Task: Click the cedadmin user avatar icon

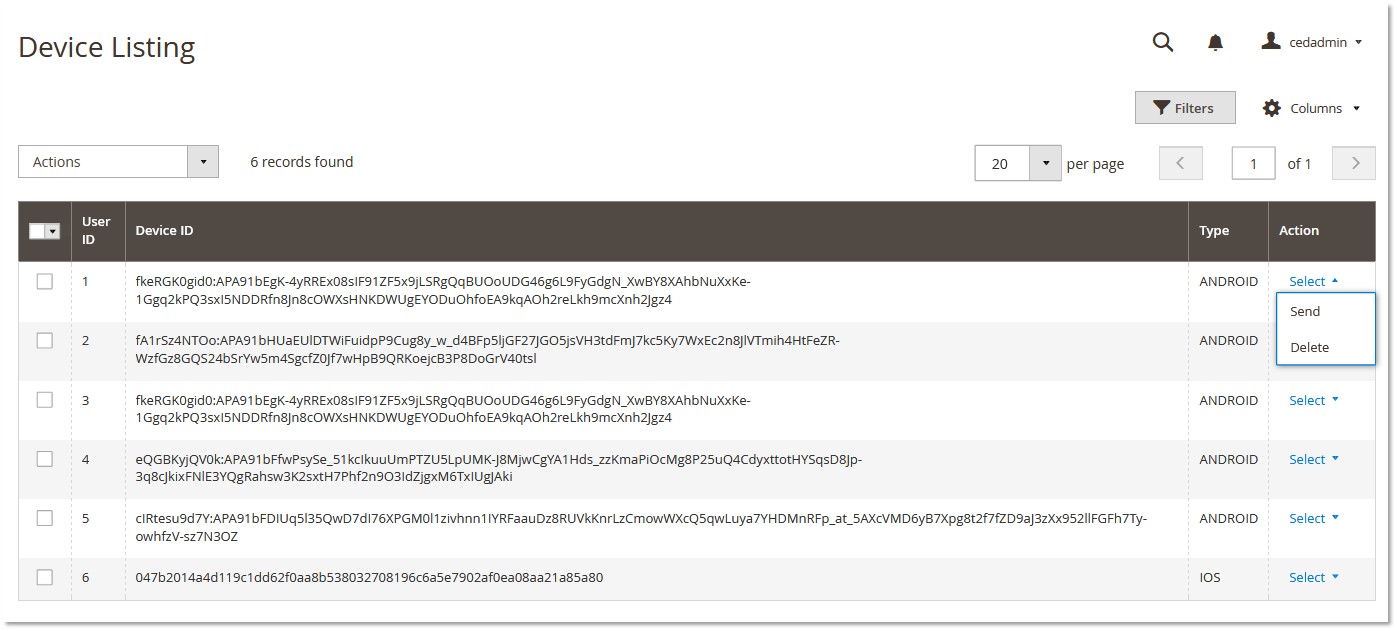Action: [x=1271, y=41]
